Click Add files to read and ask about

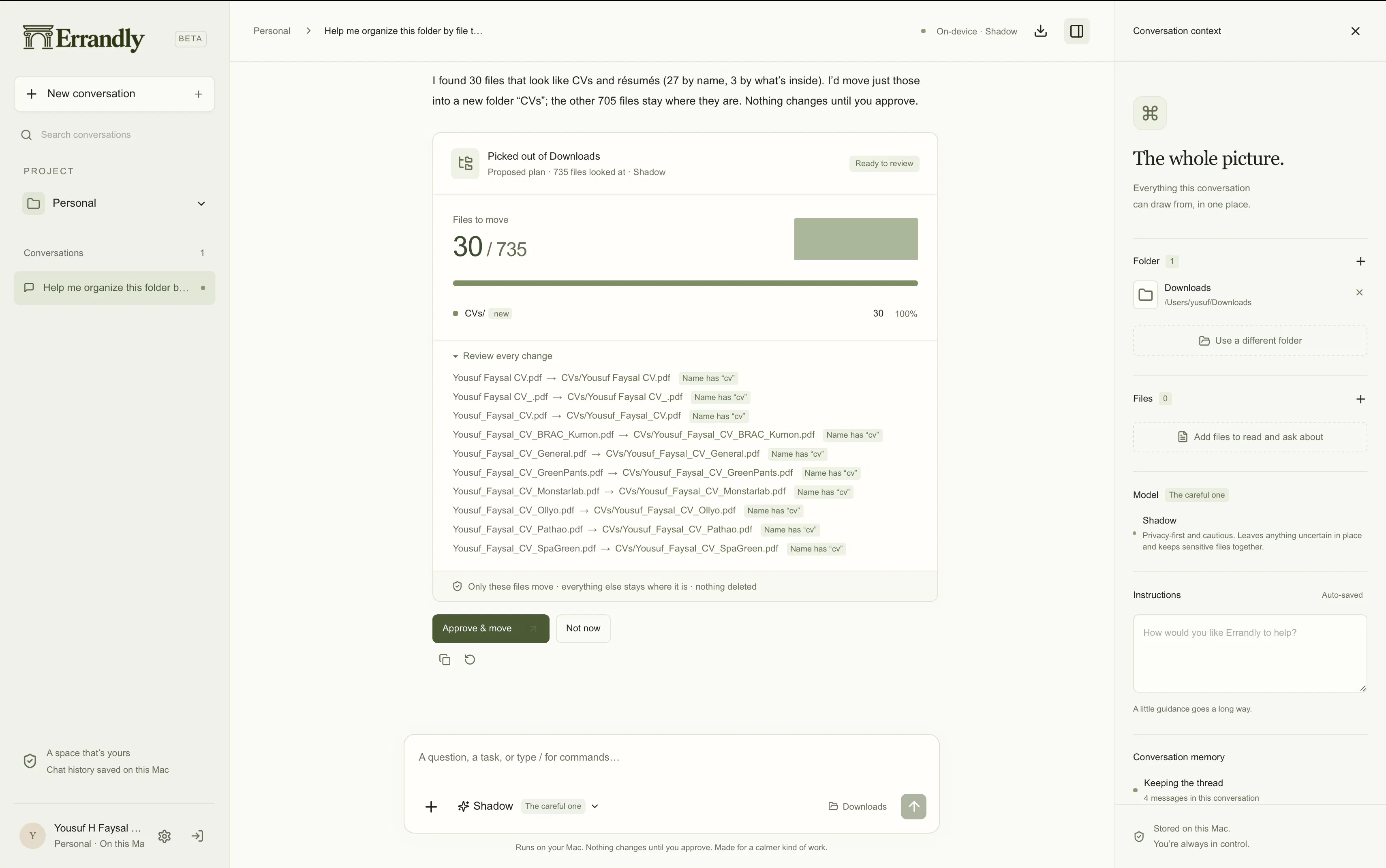coord(1250,438)
